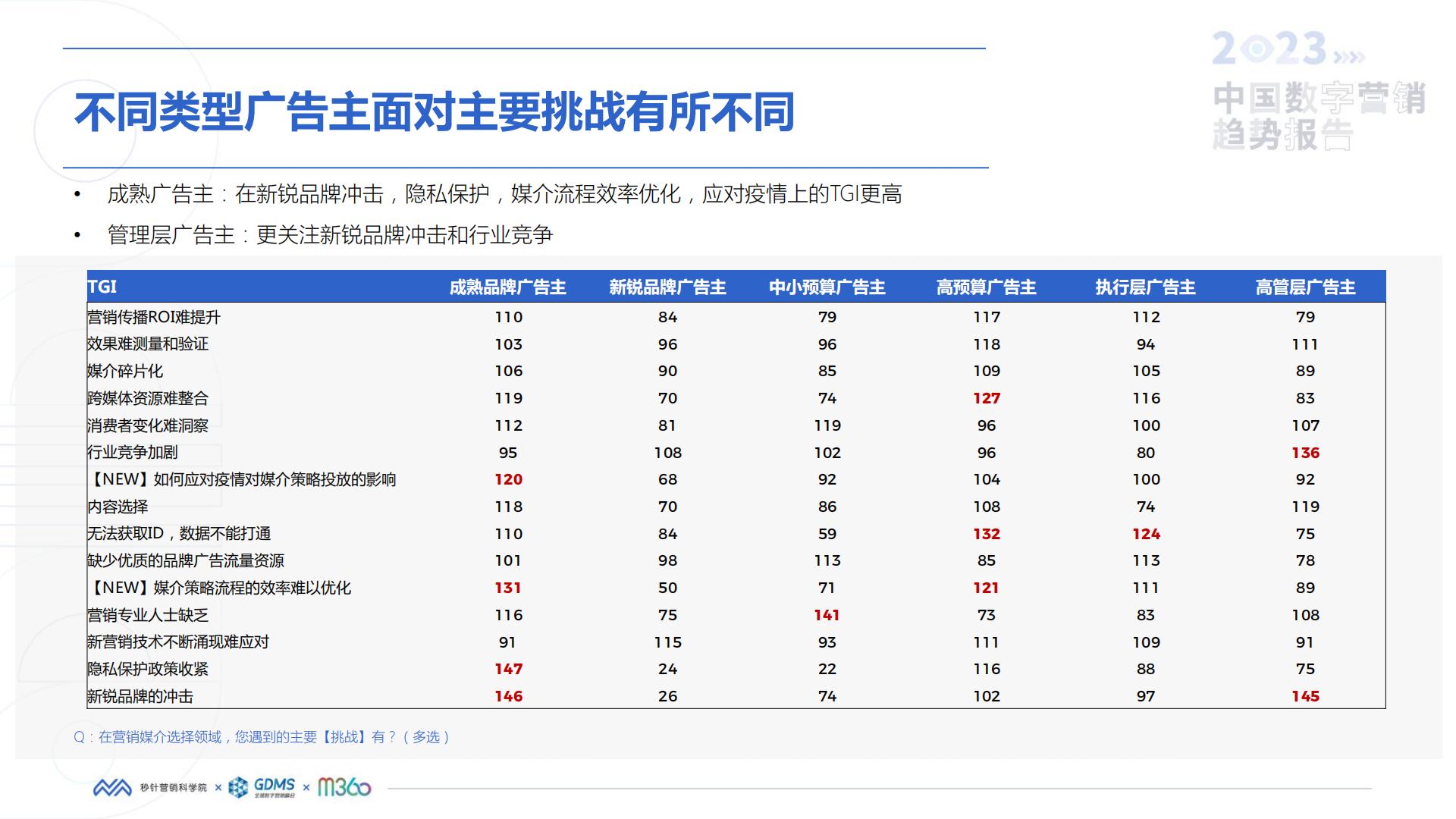Click value 26 in 新锐品牌的冲击 row

667,696
